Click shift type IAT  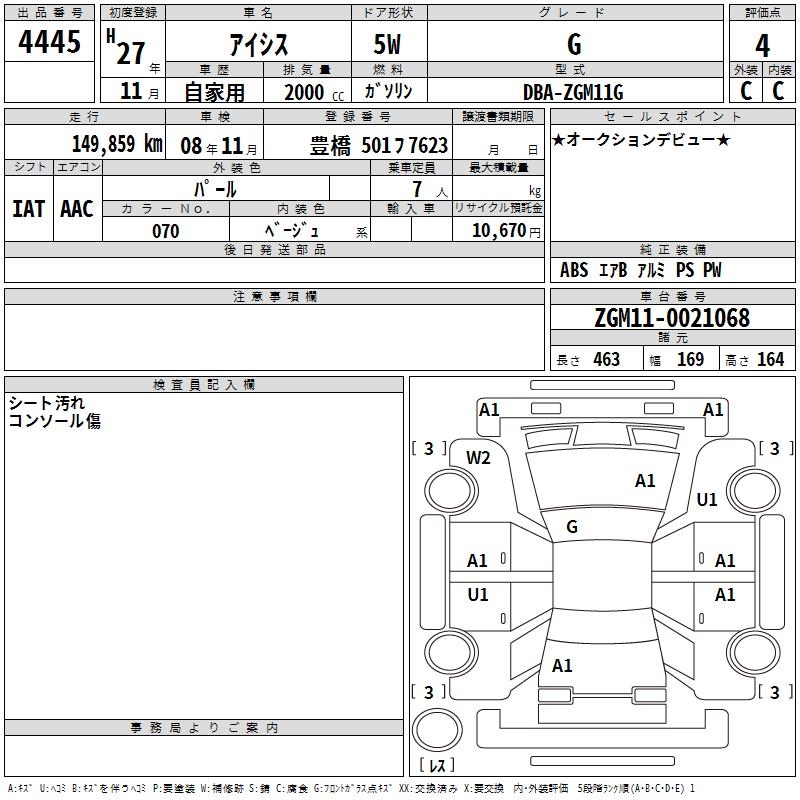click(x=29, y=209)
